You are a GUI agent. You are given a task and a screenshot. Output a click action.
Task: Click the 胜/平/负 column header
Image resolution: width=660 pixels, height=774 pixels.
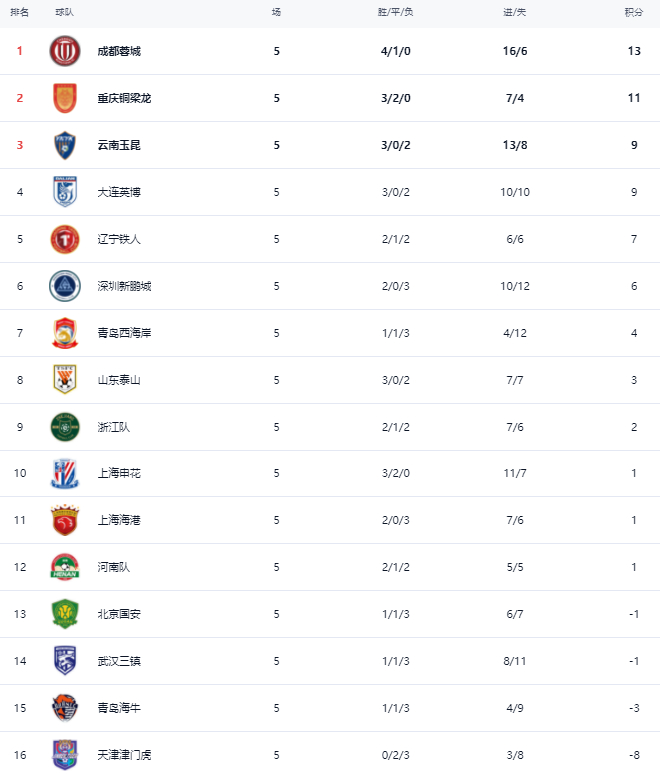pos(396,13)
